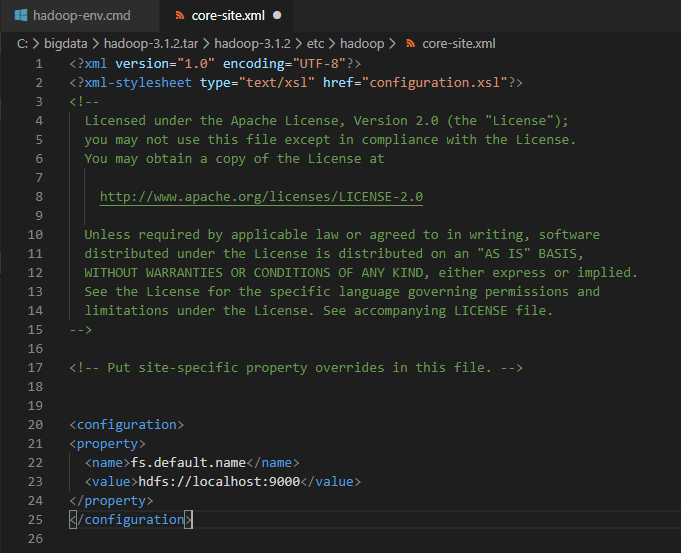The image size is (681, 553).
Task: Click the type="text/xsl" attribute
Action: 257,83
